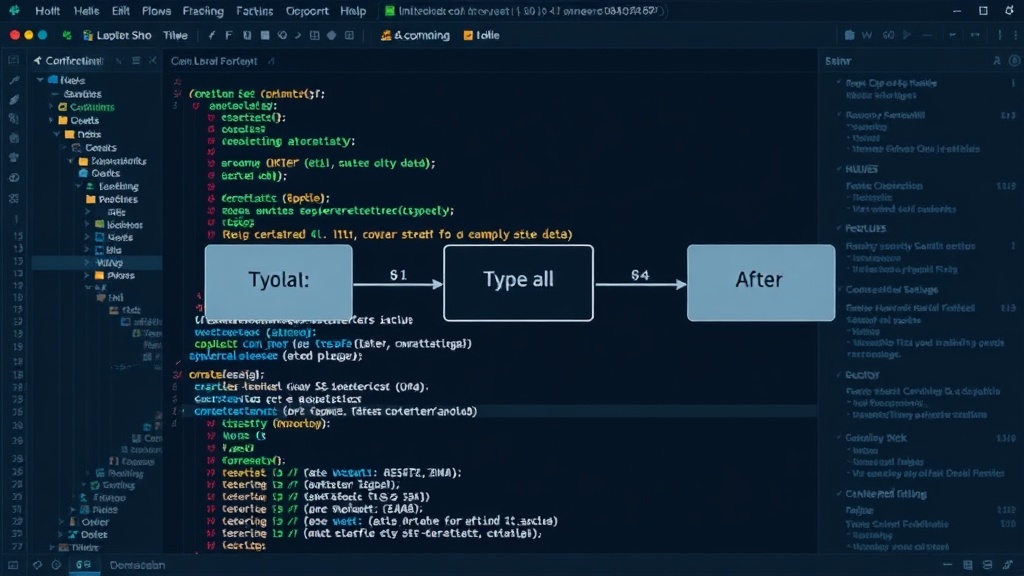The height and width of the screenshot is (576, 1024).
Task: Click the vertical dots icon in top-right toolbar
Action: (1000, 35)
